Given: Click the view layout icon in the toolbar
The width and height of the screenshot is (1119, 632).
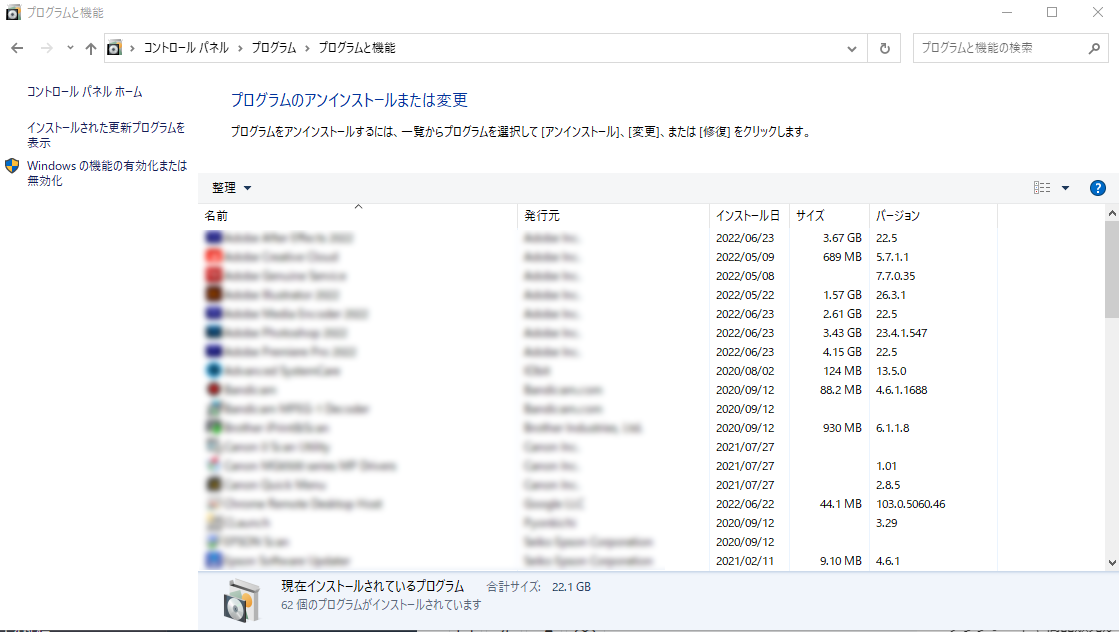Looking at the screenshot, I should coord(1042,188).
